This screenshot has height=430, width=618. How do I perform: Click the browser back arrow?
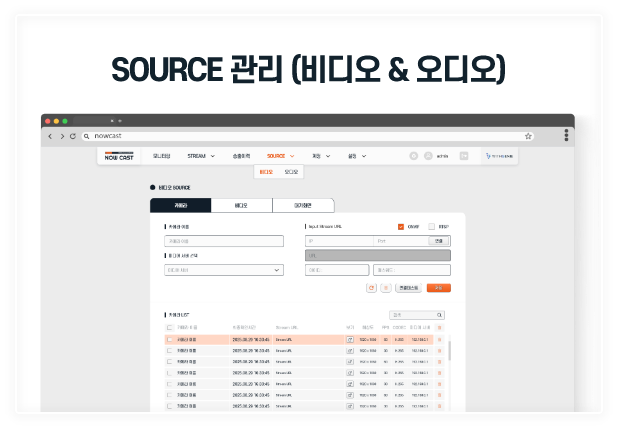51,136
